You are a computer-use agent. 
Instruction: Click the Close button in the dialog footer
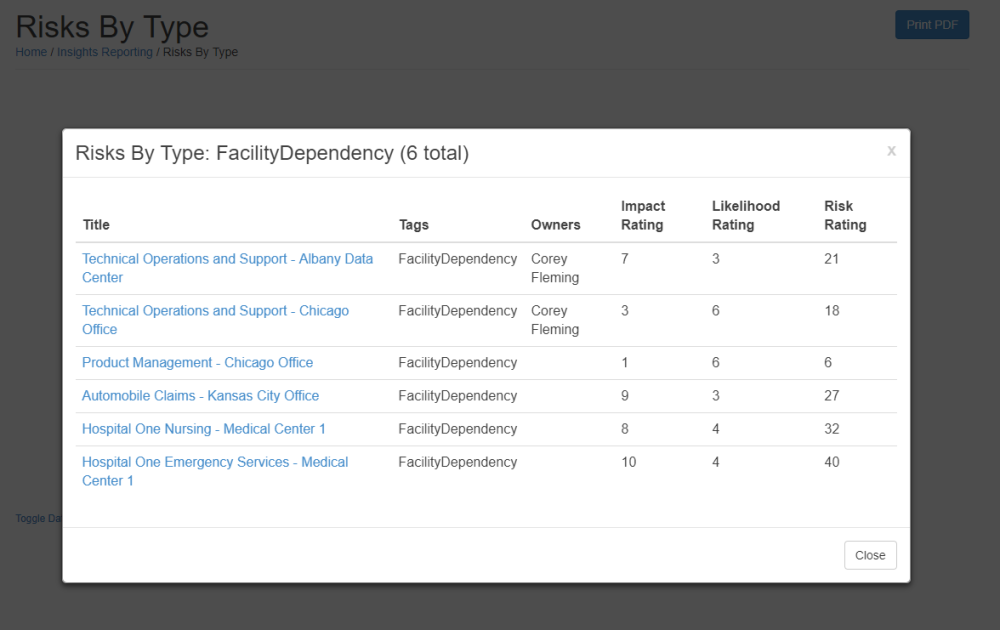[x=870, y=555]
